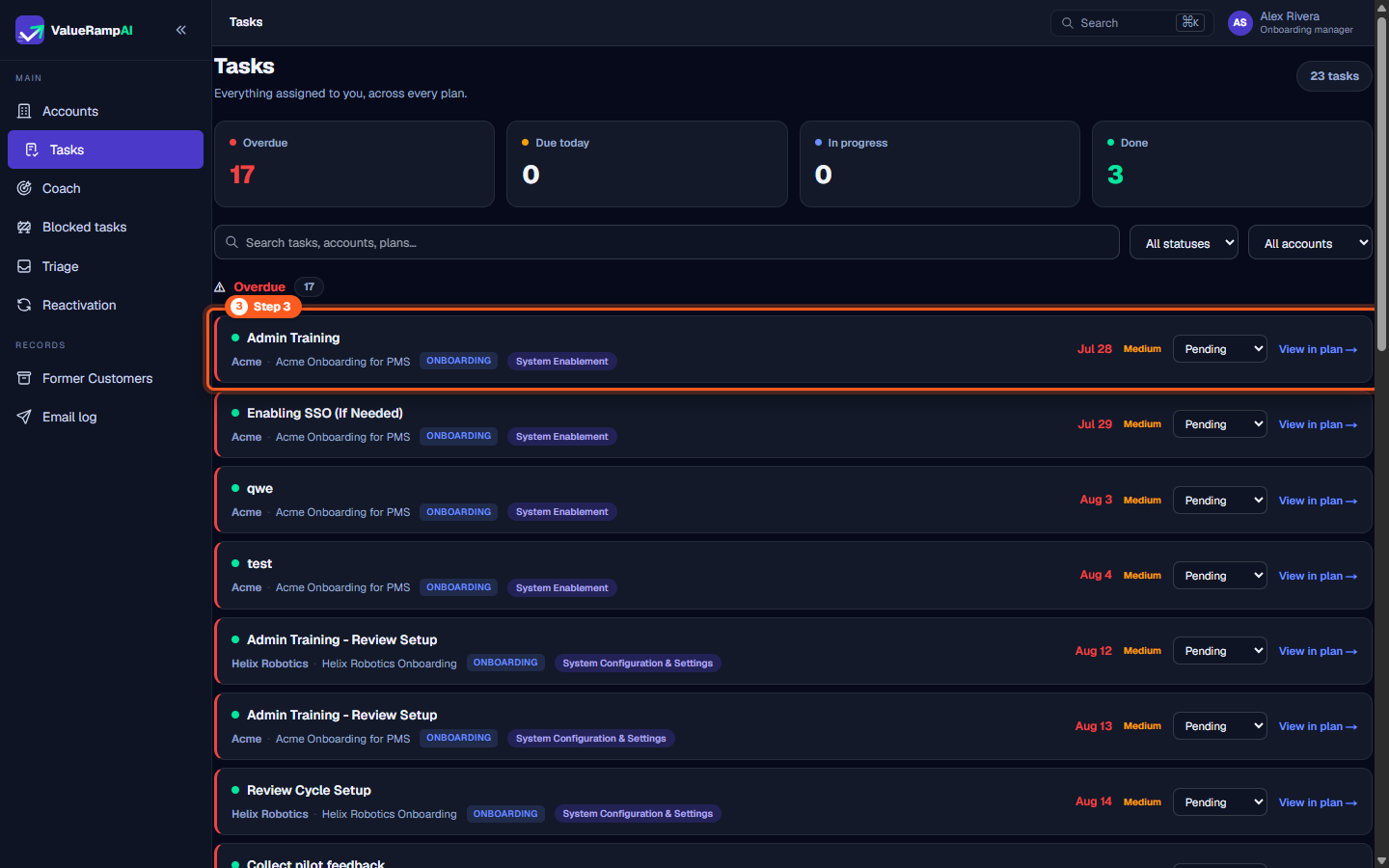
Task: Click the 17 count beside Overdue heading
Action: pos(309,286)
